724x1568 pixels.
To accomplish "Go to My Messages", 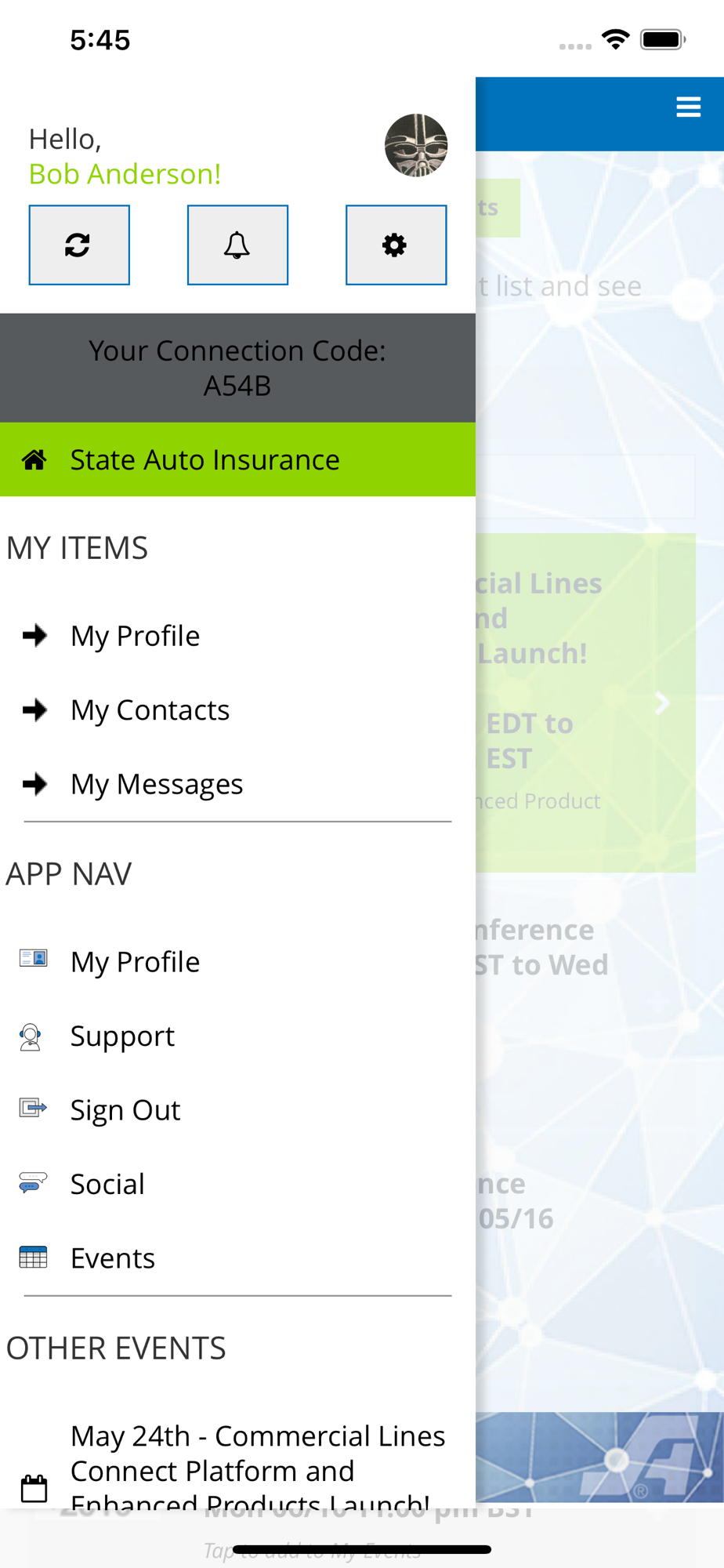I will point(157,784).
